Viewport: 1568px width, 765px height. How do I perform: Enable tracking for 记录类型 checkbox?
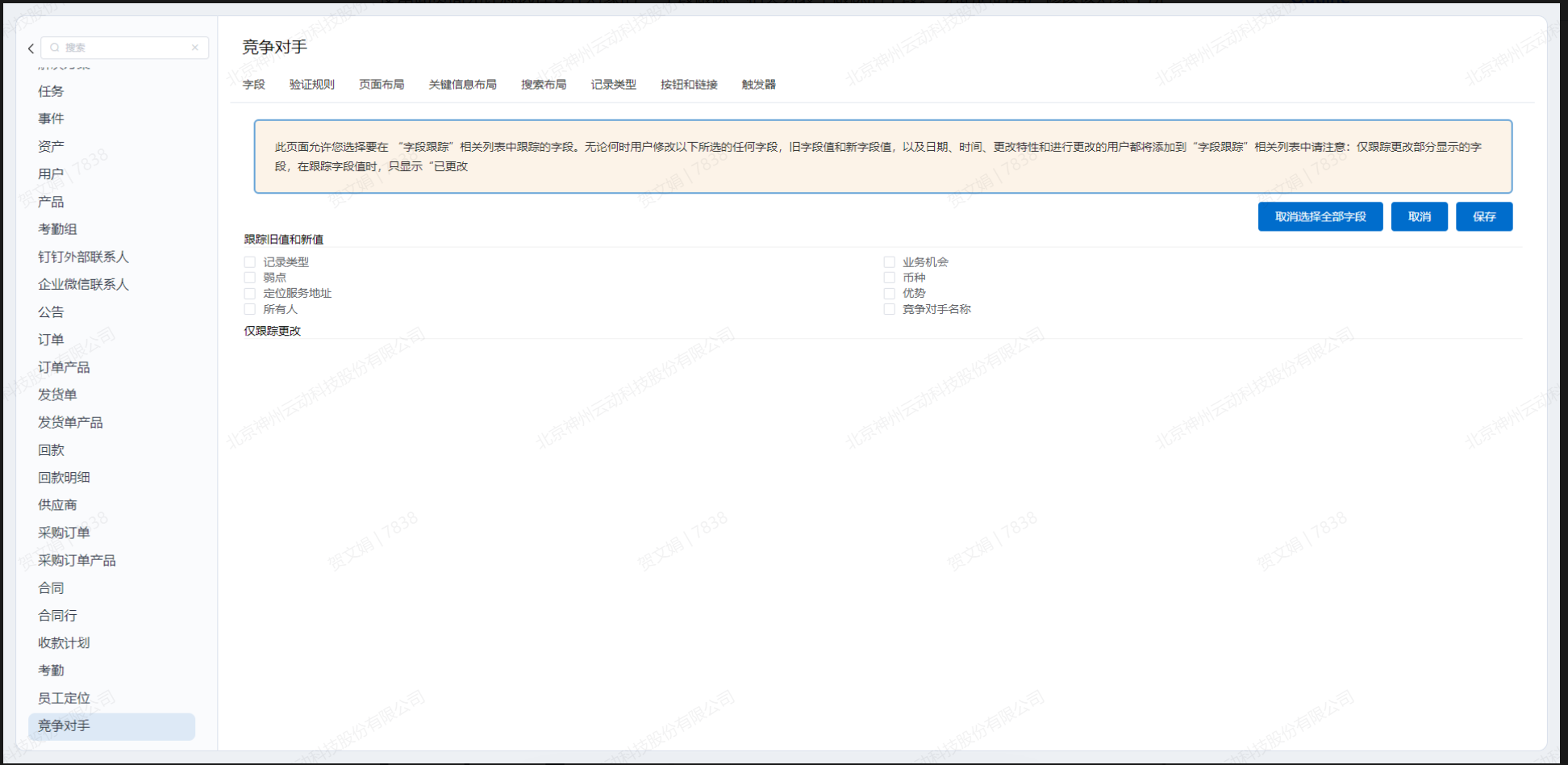(250, 262)
